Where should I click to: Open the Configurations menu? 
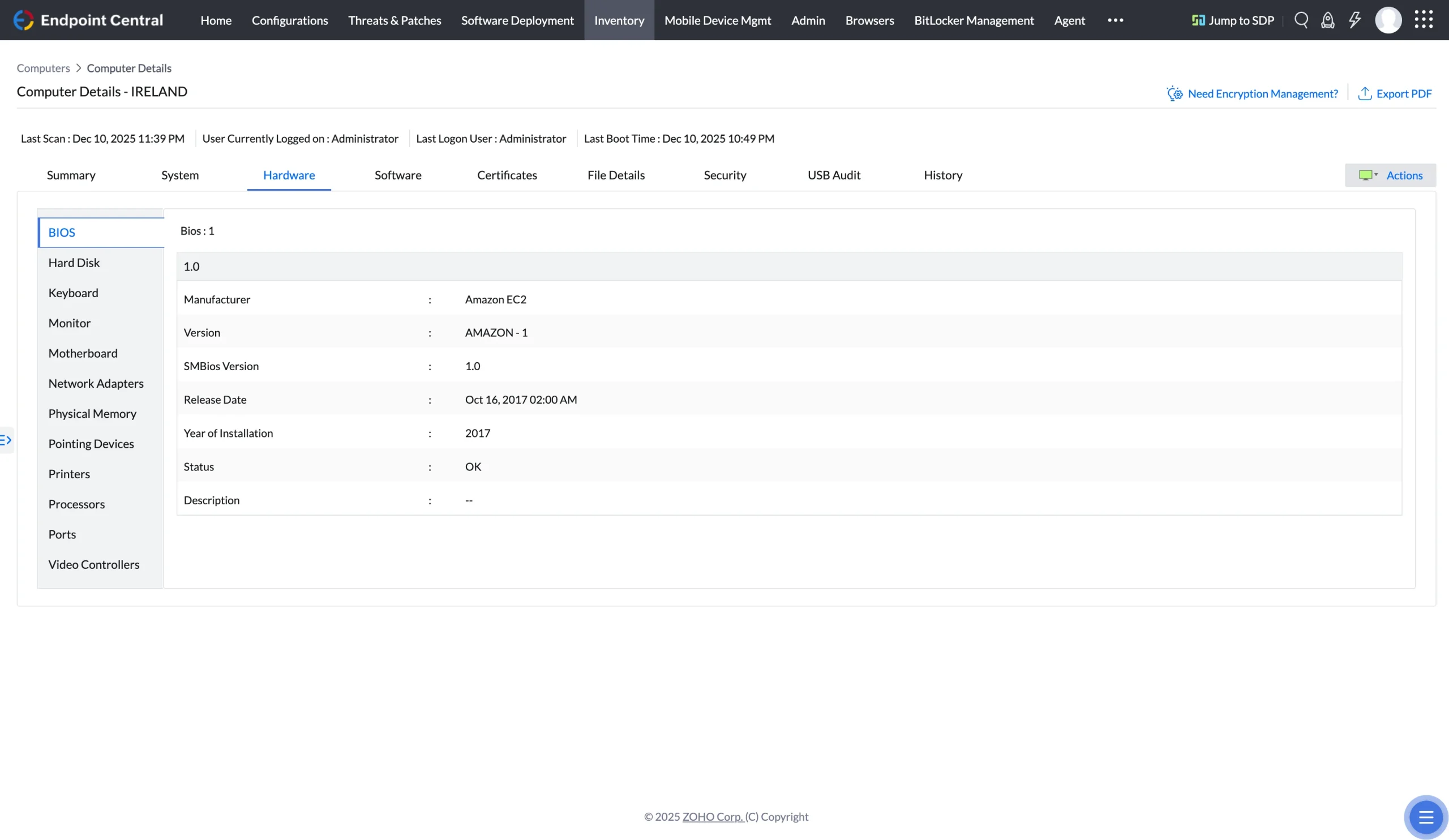click(290, 20)
